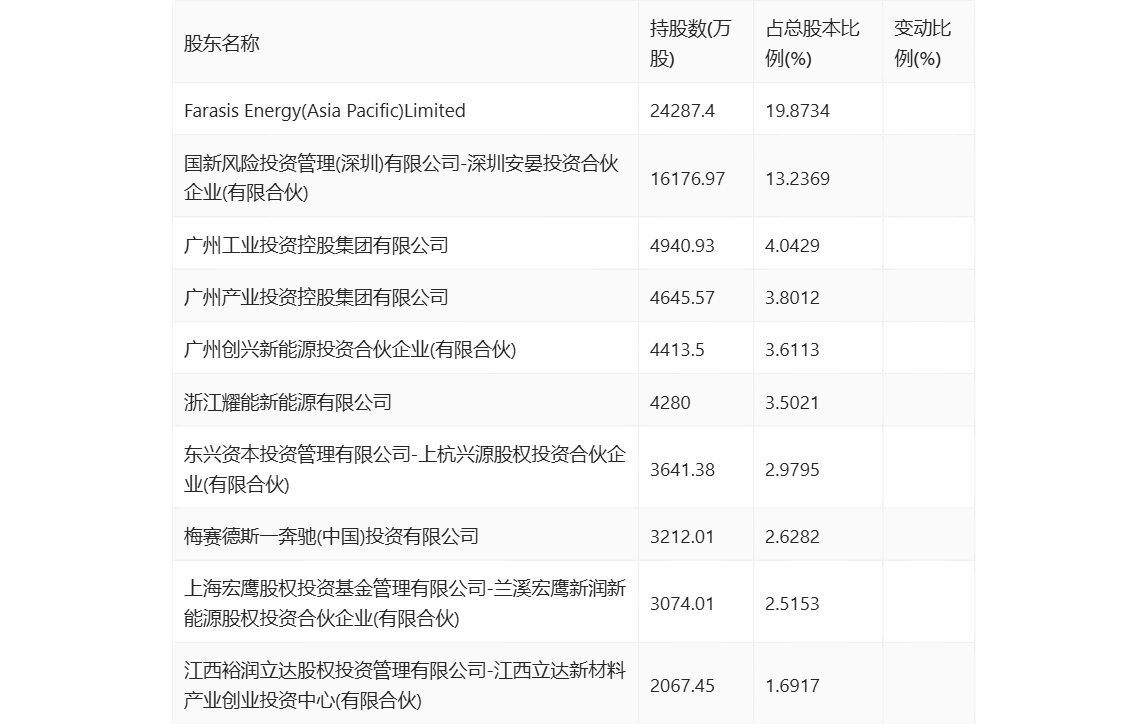Select the 2.5153 percentage value

click(792, 604)
